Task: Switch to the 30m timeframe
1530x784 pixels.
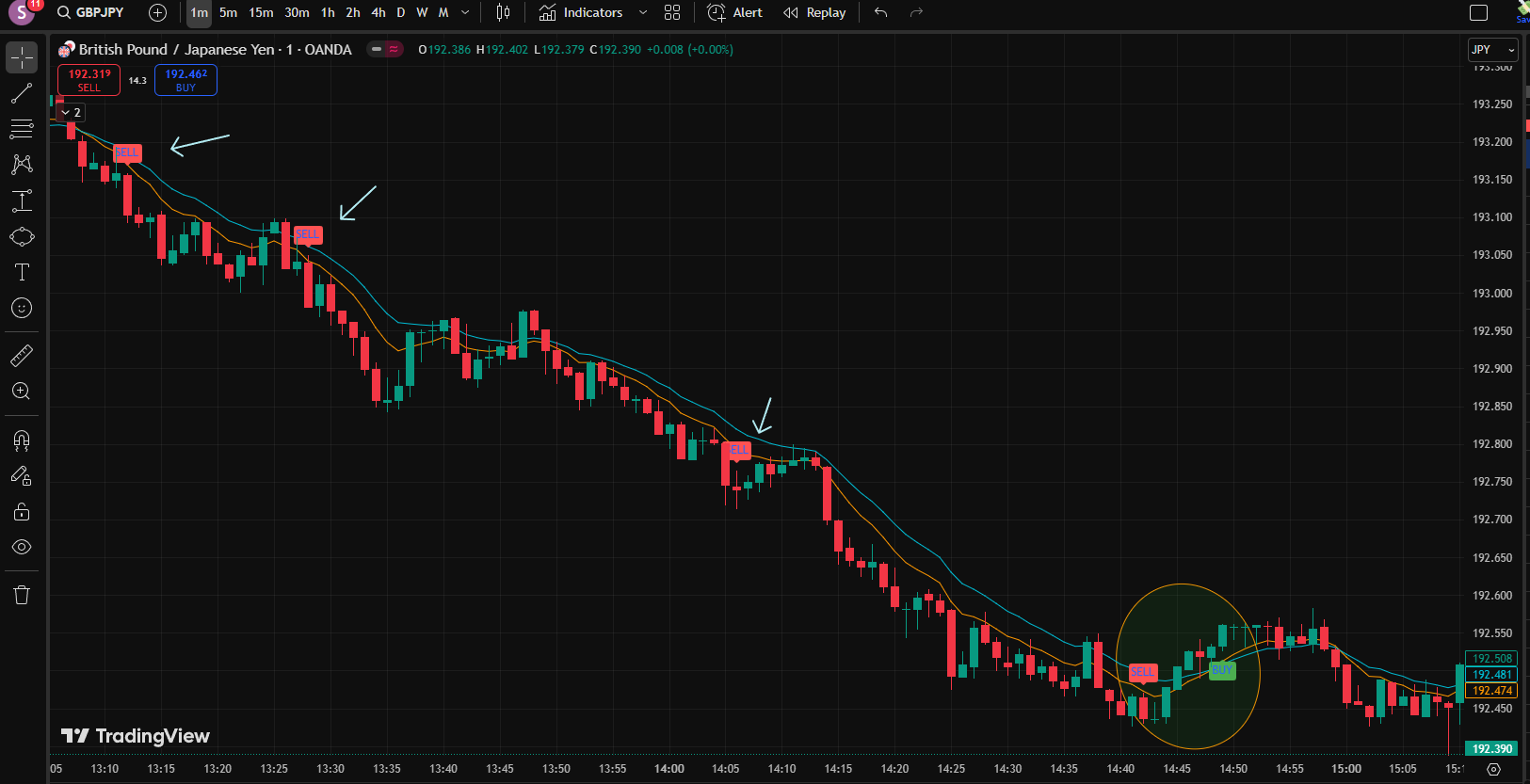Action: pos(297,12)
